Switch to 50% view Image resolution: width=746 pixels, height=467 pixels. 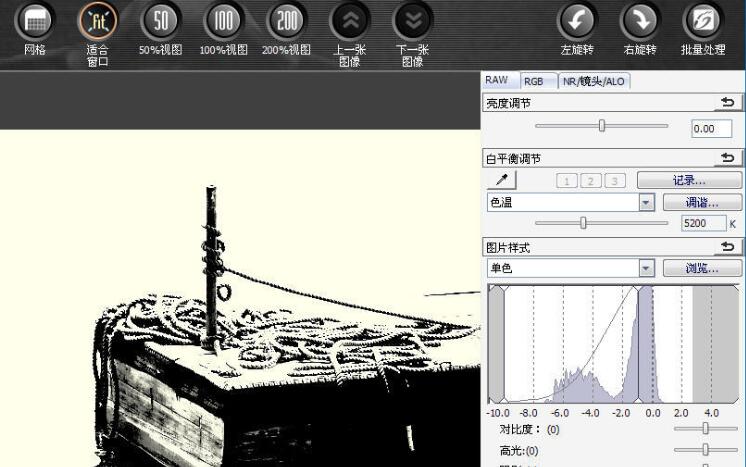click(x=160, y=22)
